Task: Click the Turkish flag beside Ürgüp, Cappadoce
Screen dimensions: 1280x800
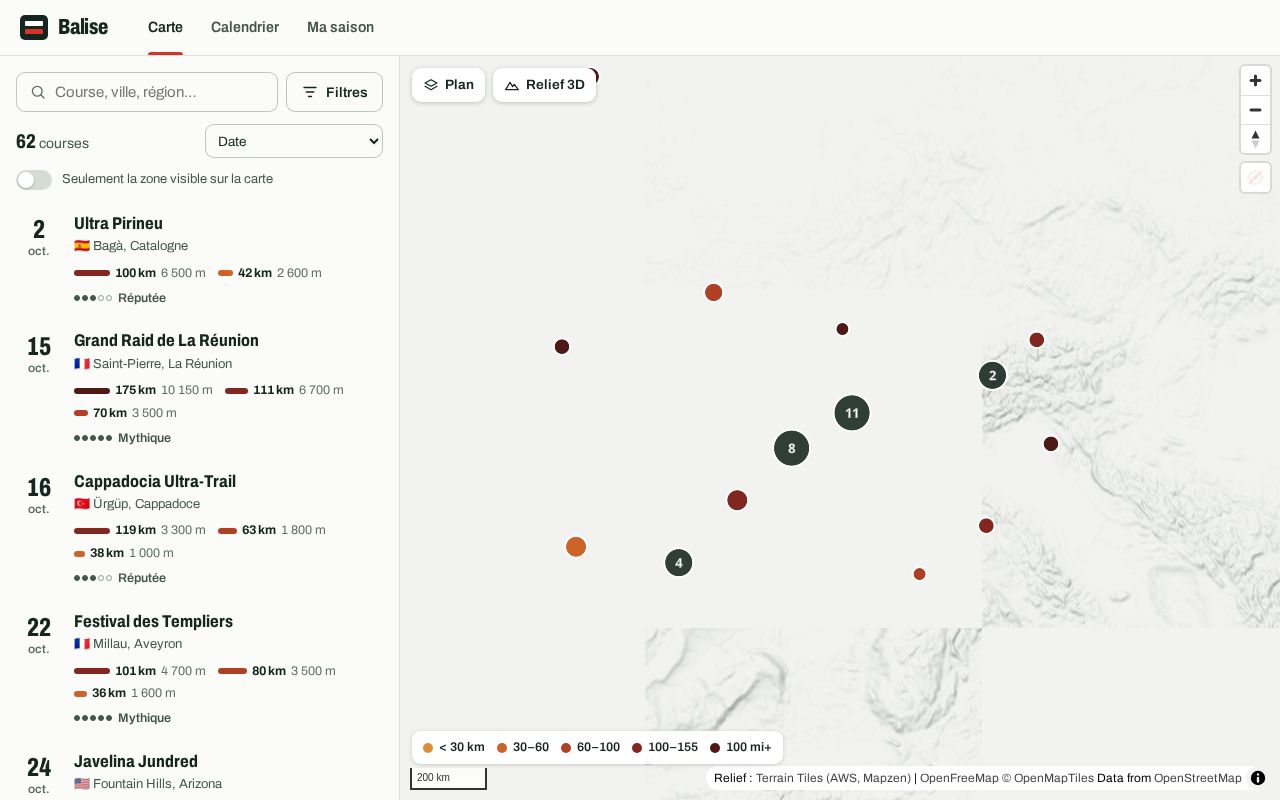Action: click(x=82, y=504)
